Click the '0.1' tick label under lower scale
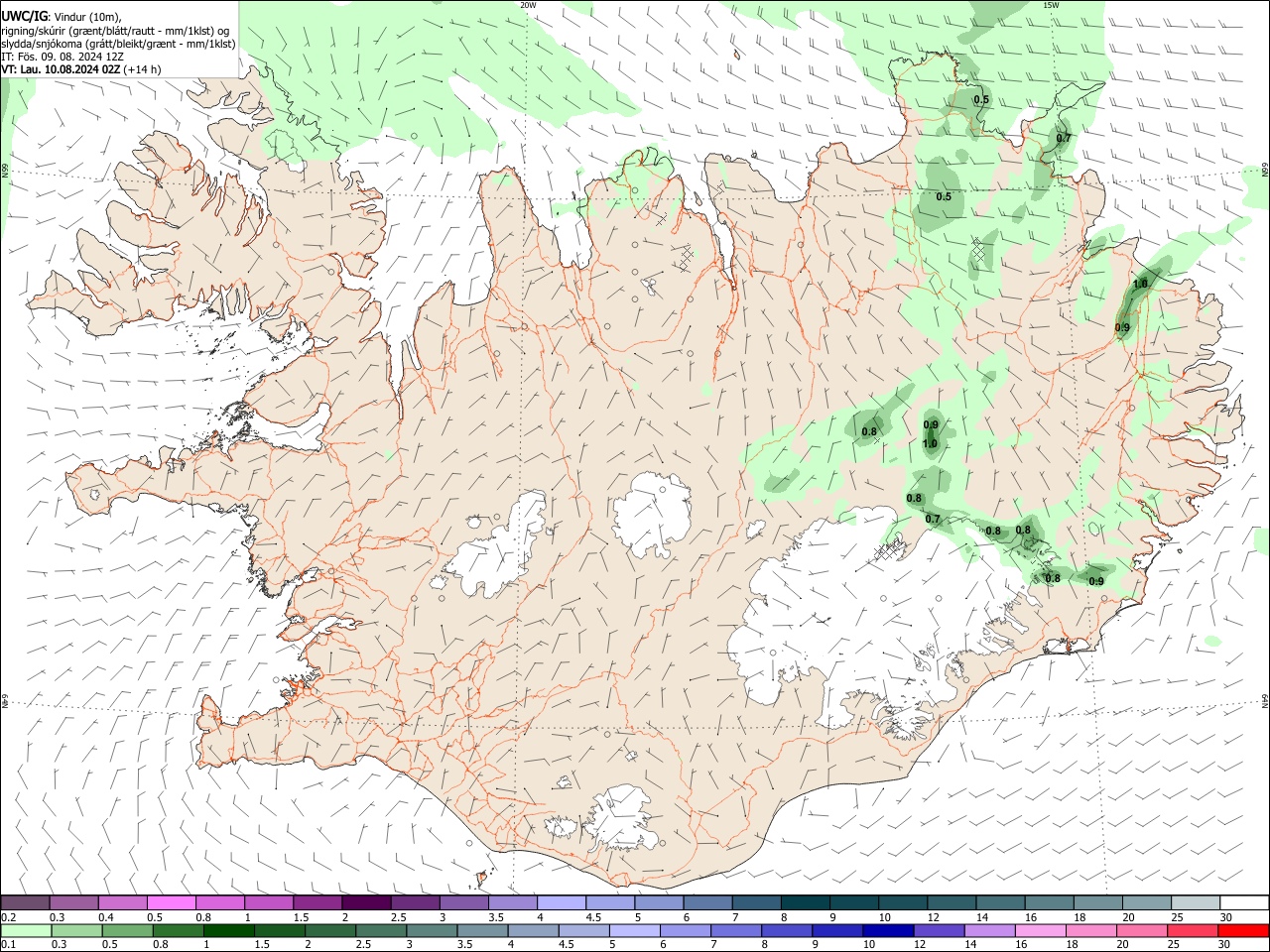The height and width of the screenshot is (952, 1270). point(8,945)
